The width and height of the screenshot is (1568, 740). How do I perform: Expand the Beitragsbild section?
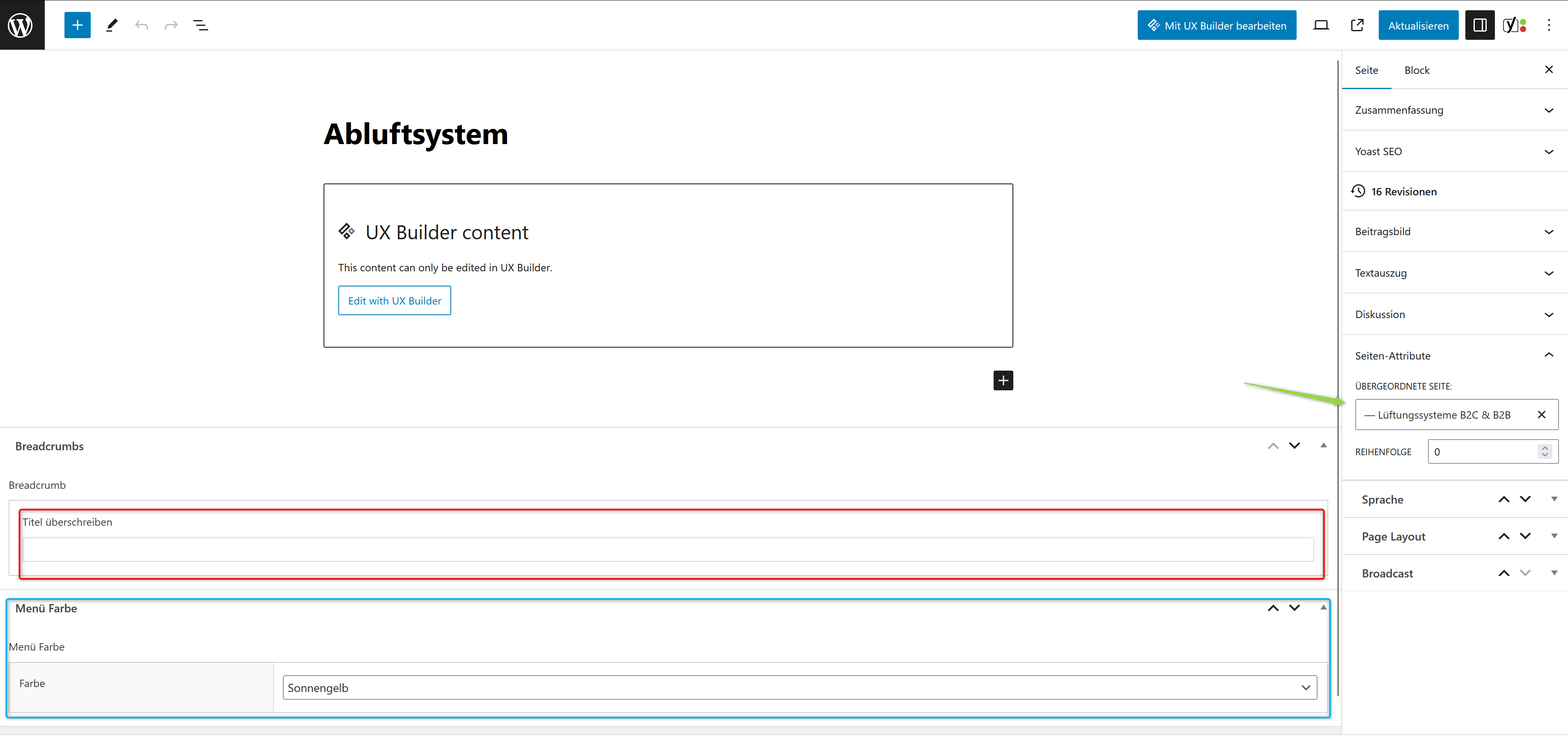coord(1455,232)
